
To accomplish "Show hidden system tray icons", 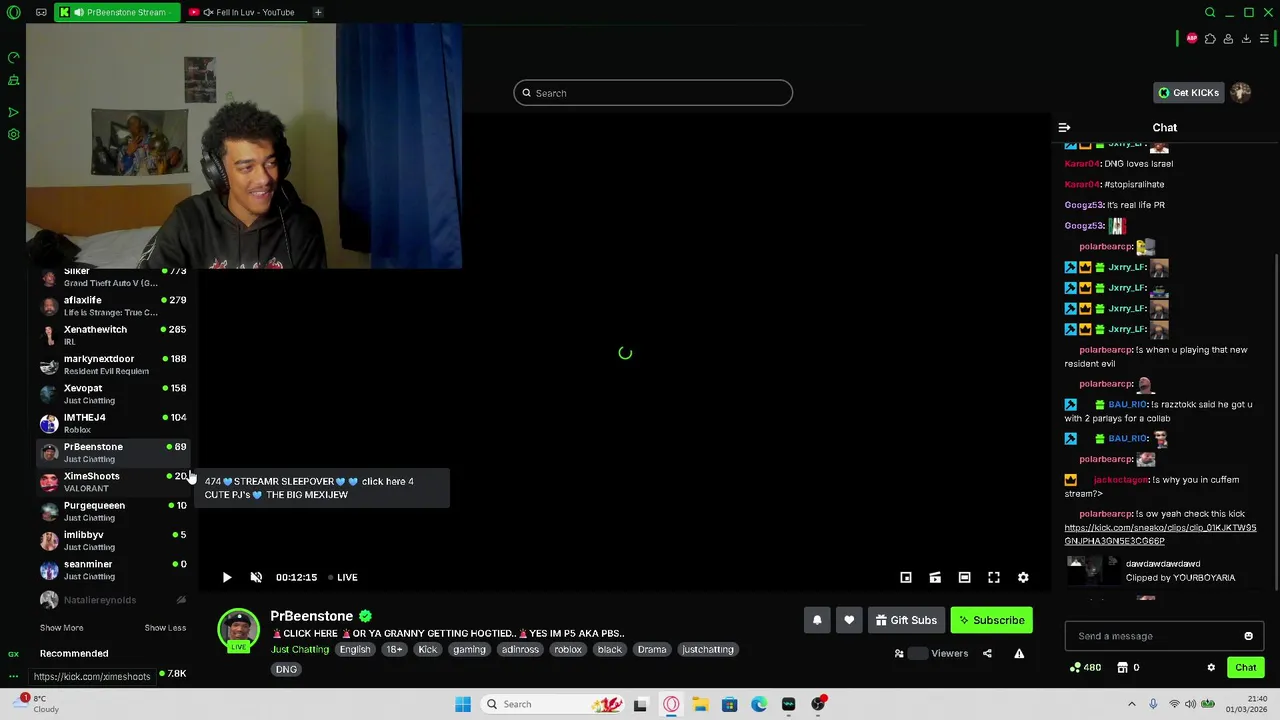I will (1132, 704).
